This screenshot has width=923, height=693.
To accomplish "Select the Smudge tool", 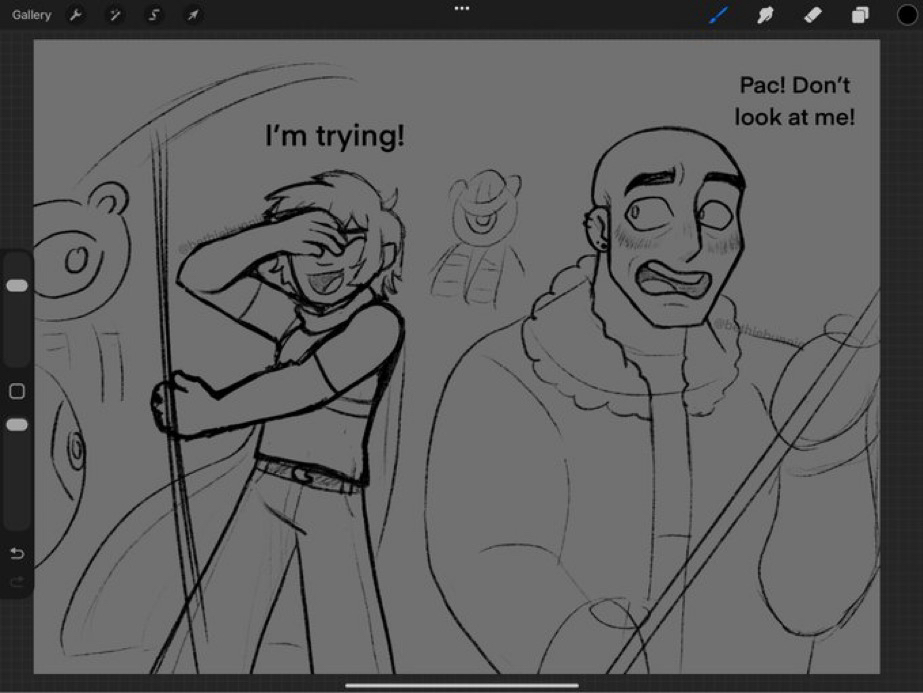I will coord(765,15).
